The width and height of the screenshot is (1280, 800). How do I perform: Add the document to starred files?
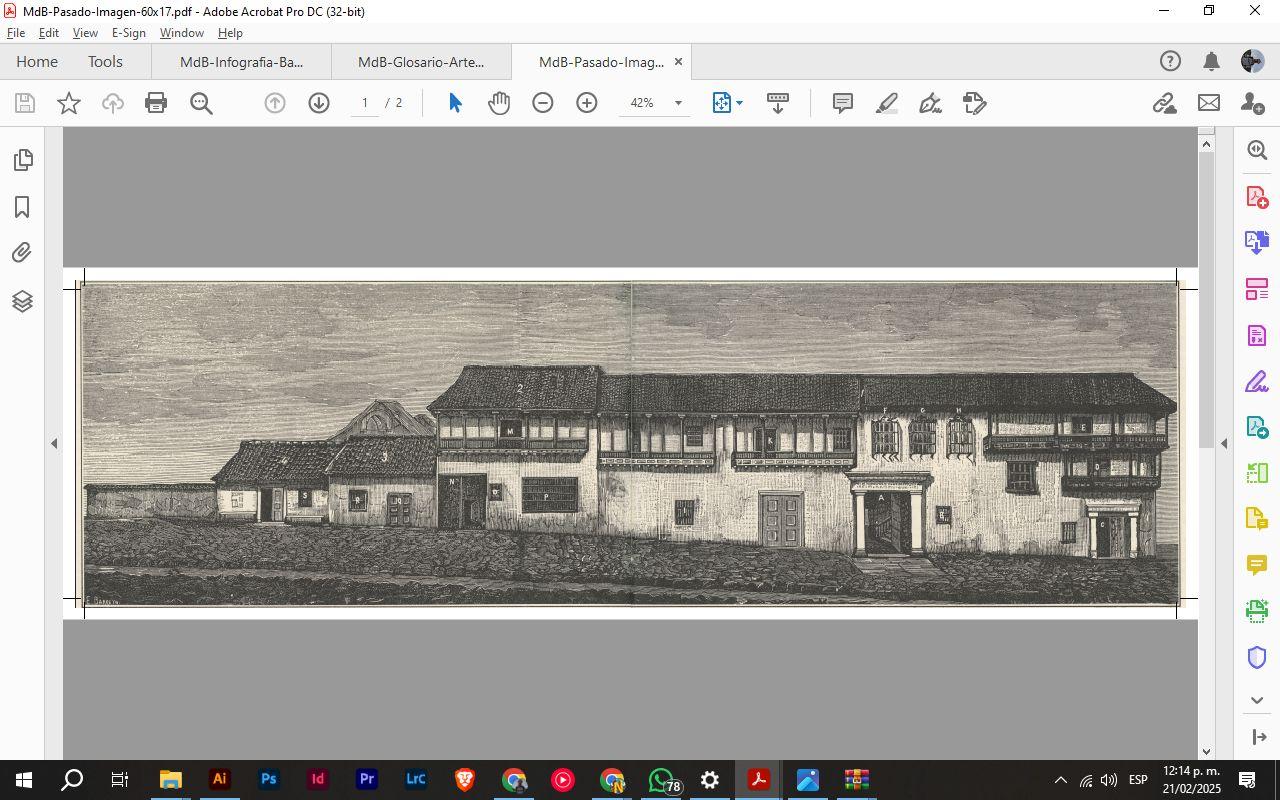69,103
